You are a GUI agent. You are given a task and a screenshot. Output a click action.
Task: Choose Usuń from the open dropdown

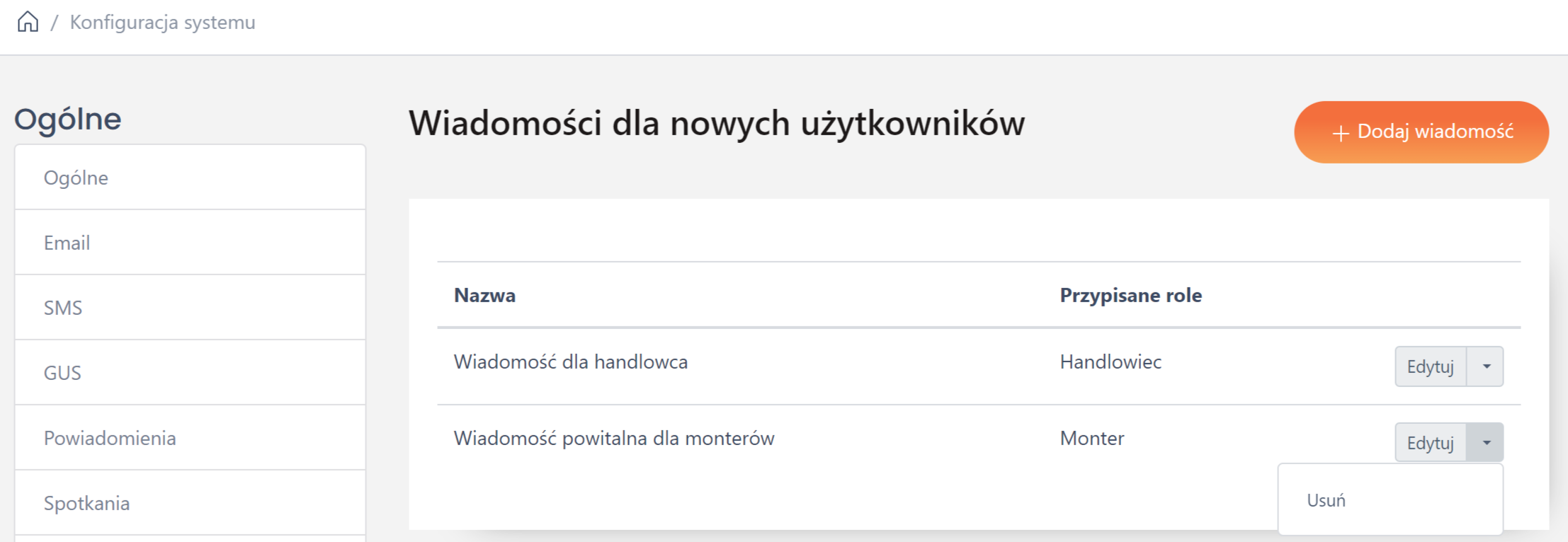pyautogui.click(x=1326, y=500)
